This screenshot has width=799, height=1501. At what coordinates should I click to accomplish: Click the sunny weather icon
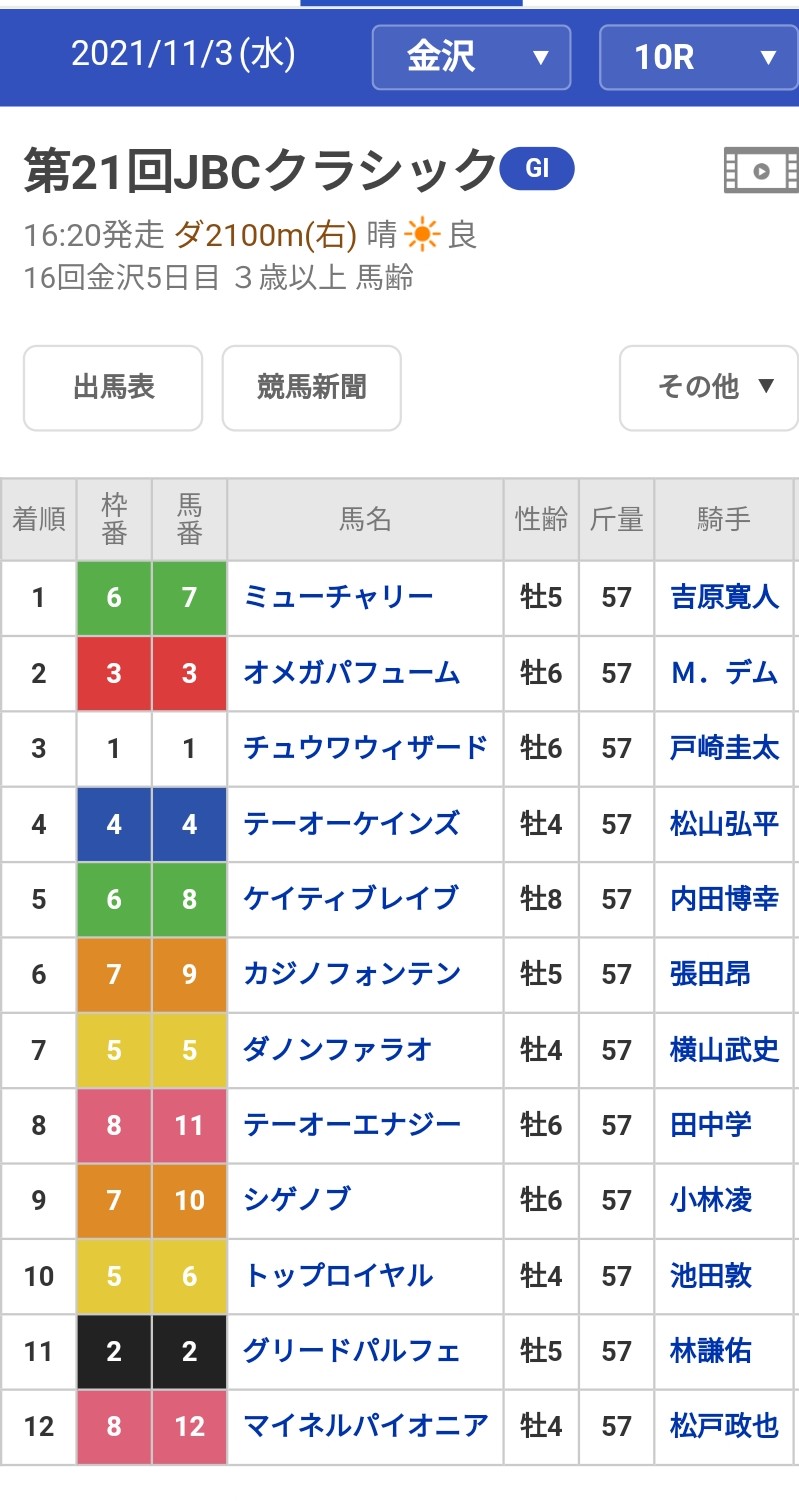coord(421,236)
